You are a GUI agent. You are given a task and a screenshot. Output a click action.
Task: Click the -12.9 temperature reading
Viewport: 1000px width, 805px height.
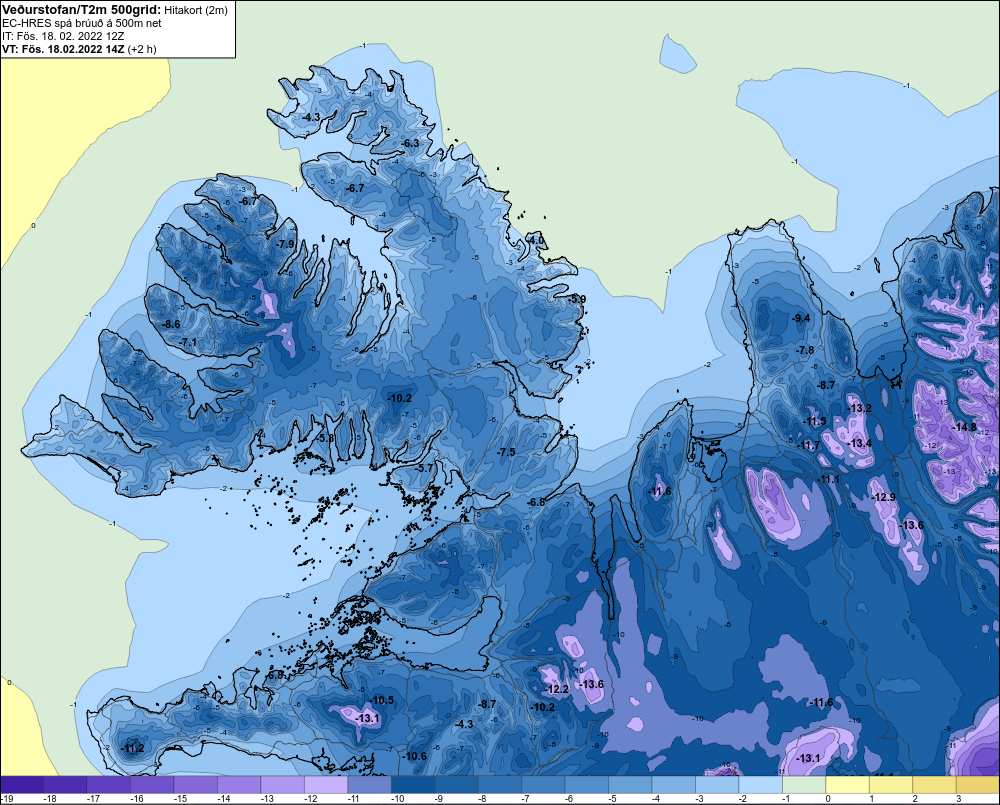pos(884,497)
